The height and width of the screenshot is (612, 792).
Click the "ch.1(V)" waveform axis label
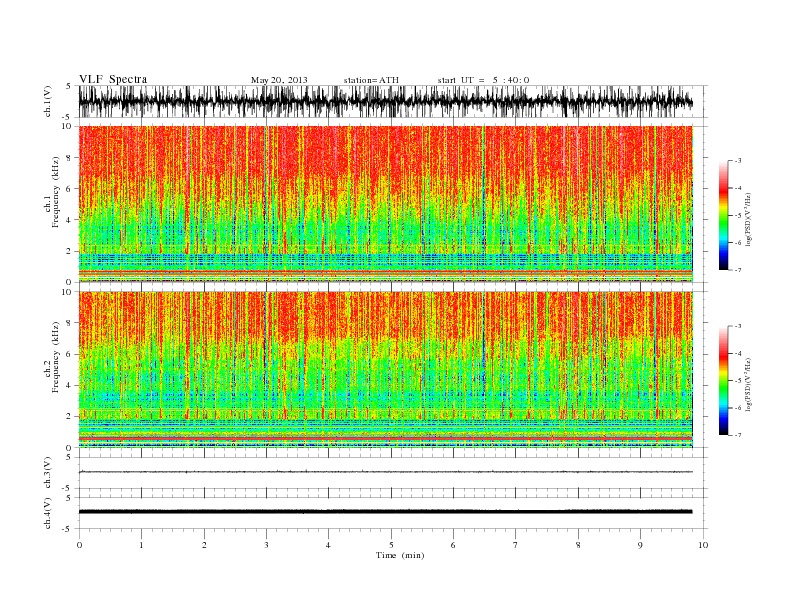(x=48, y=101)
